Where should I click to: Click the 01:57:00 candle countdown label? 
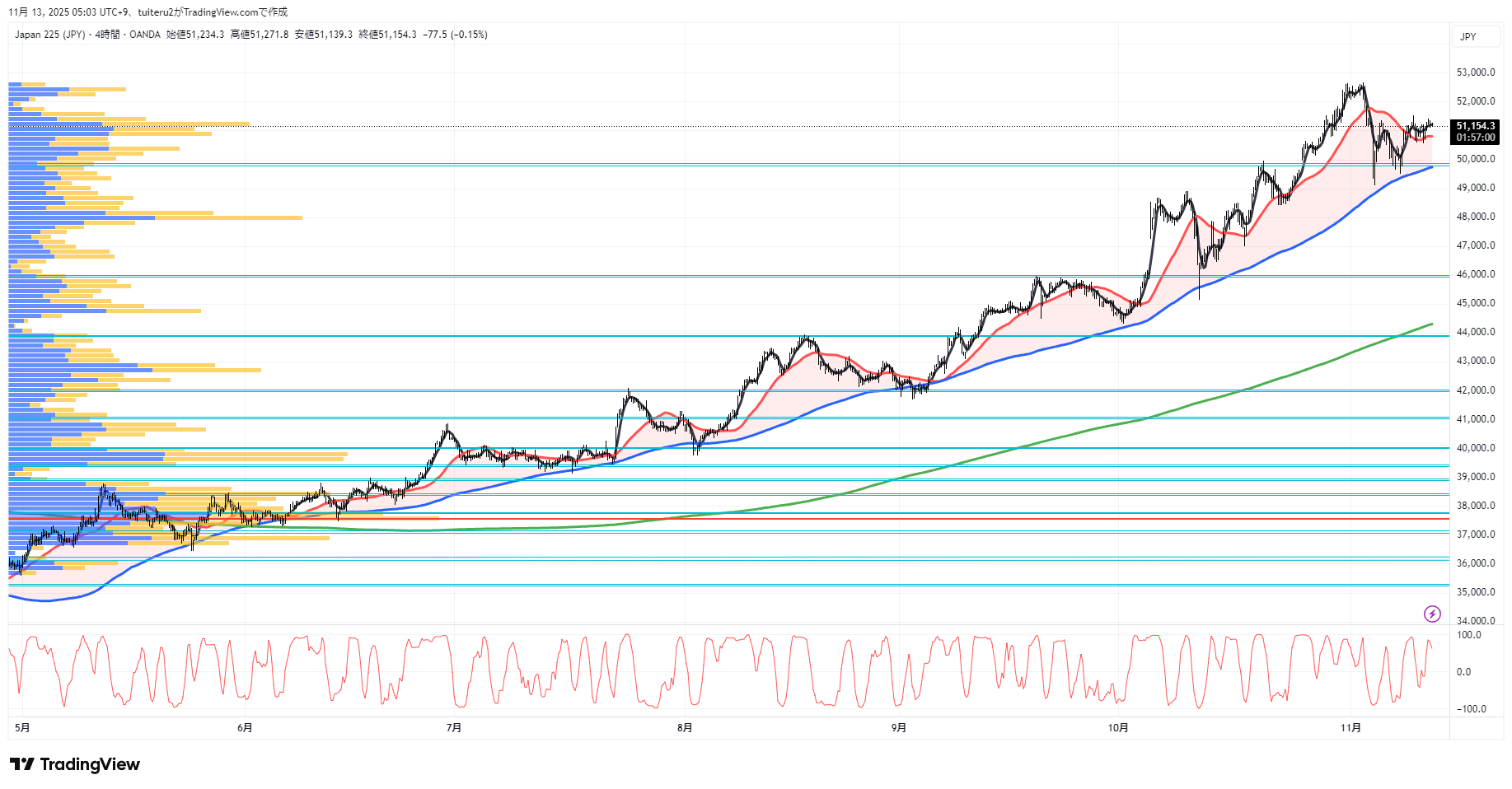(x=1475, y=138)
